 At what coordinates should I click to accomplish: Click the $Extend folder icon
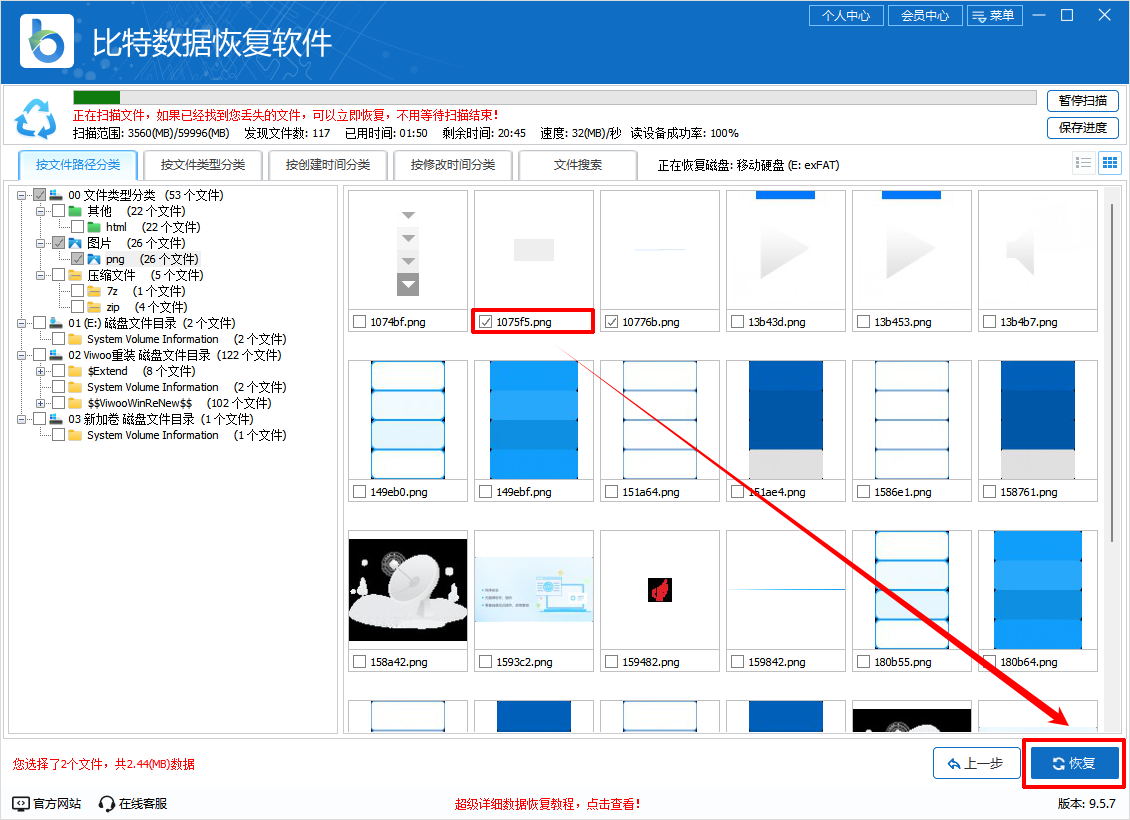[x=75, y=371]
